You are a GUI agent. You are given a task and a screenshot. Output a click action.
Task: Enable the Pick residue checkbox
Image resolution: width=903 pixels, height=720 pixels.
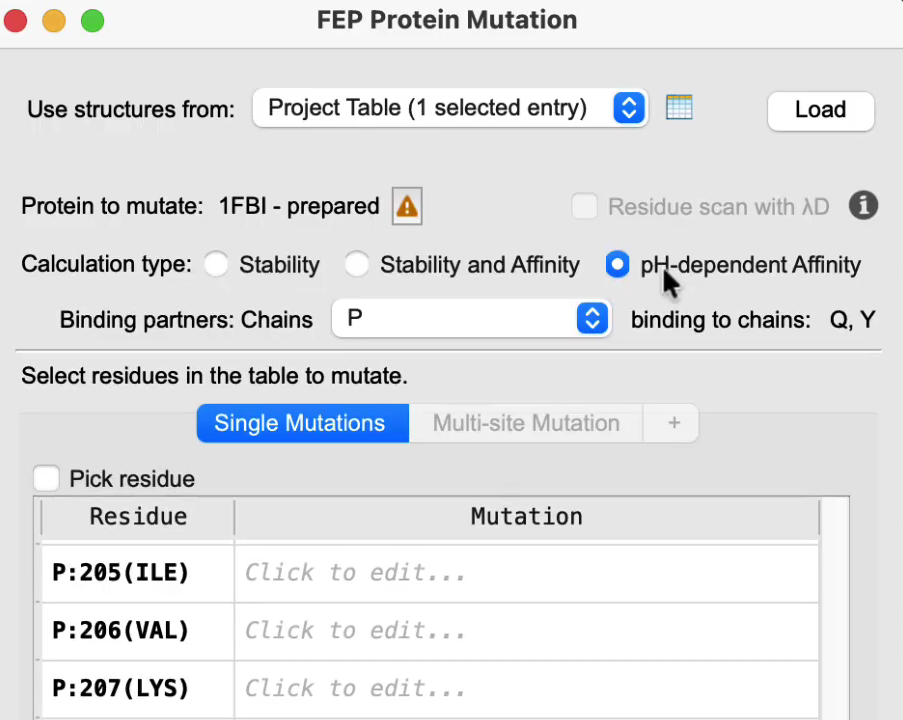tap(46, 479)
